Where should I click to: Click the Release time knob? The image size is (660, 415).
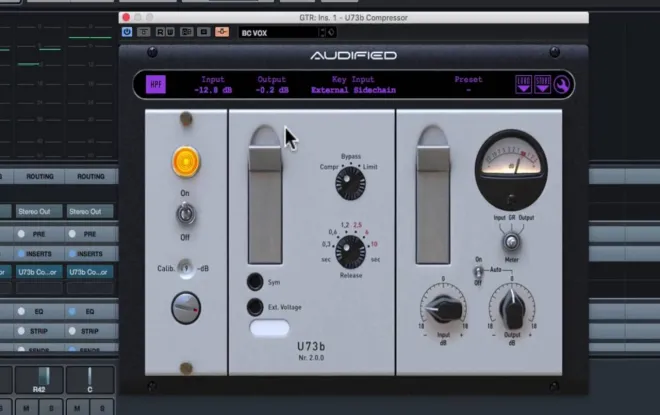point(350,252)
